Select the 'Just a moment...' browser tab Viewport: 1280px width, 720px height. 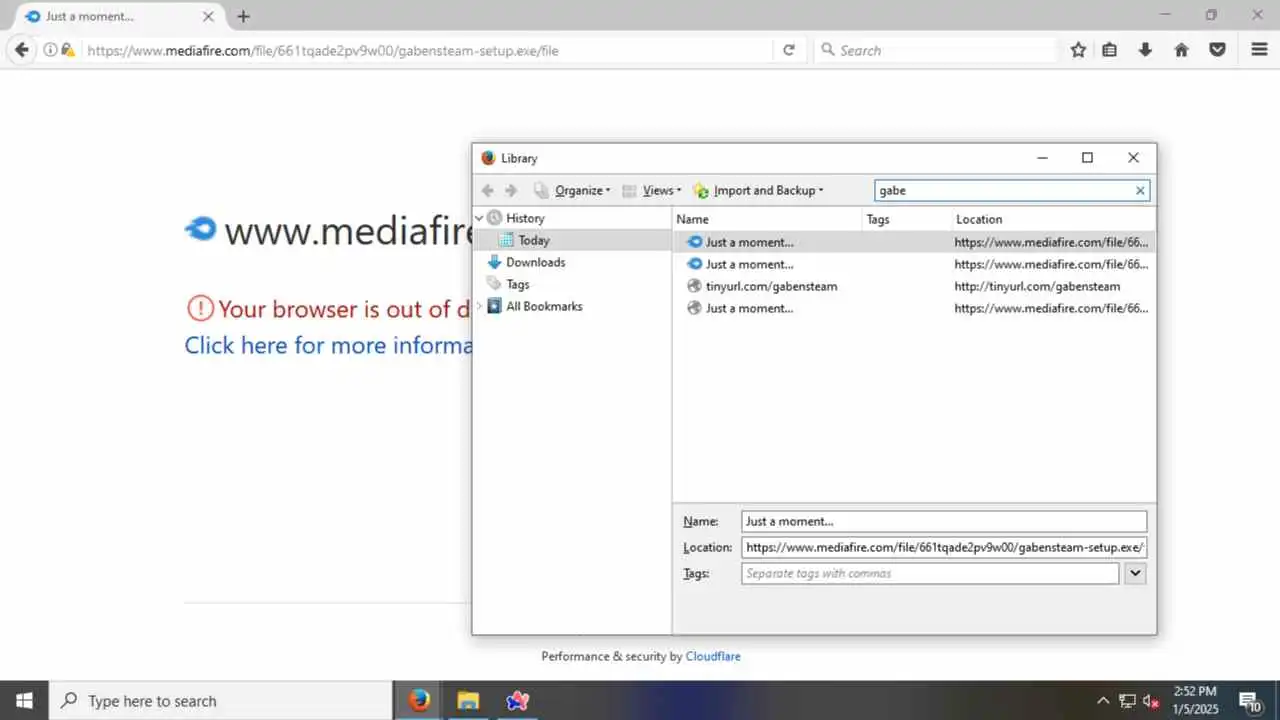119,16
